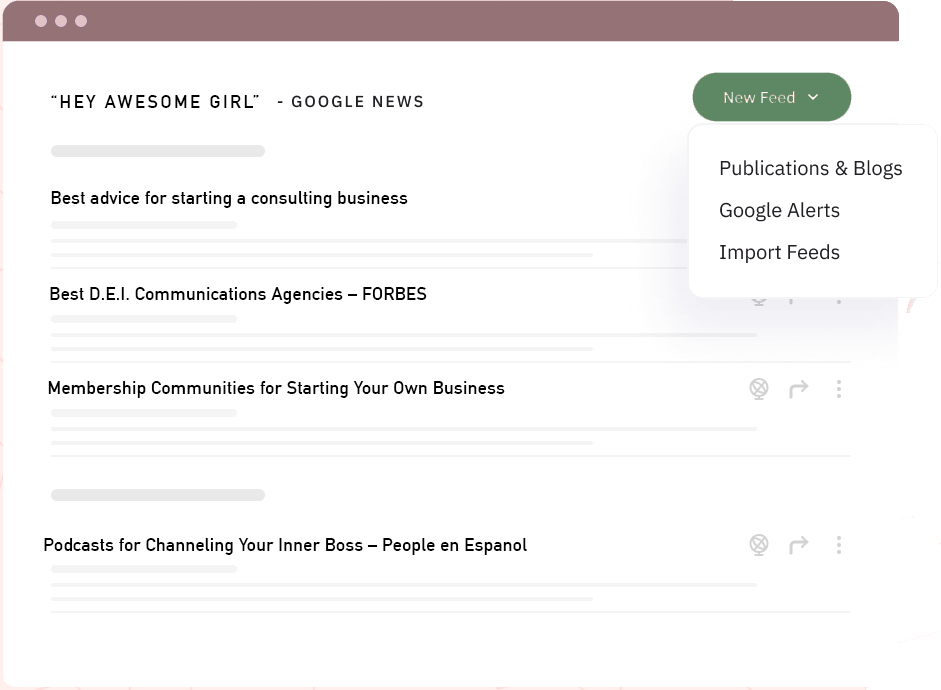Click the middle window control dot
The image size is (941, 690).
[61, 21]
